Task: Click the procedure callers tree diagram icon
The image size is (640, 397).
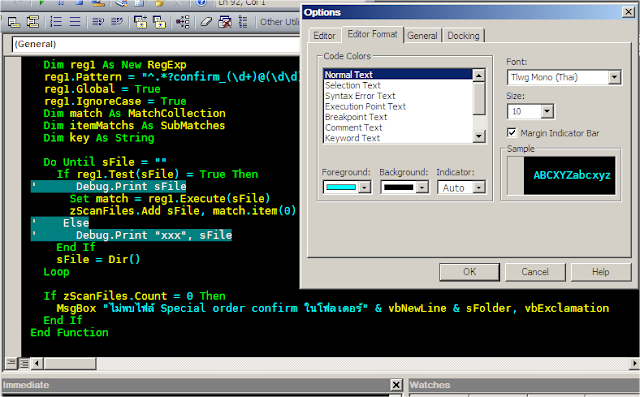Action: point(182,22)
